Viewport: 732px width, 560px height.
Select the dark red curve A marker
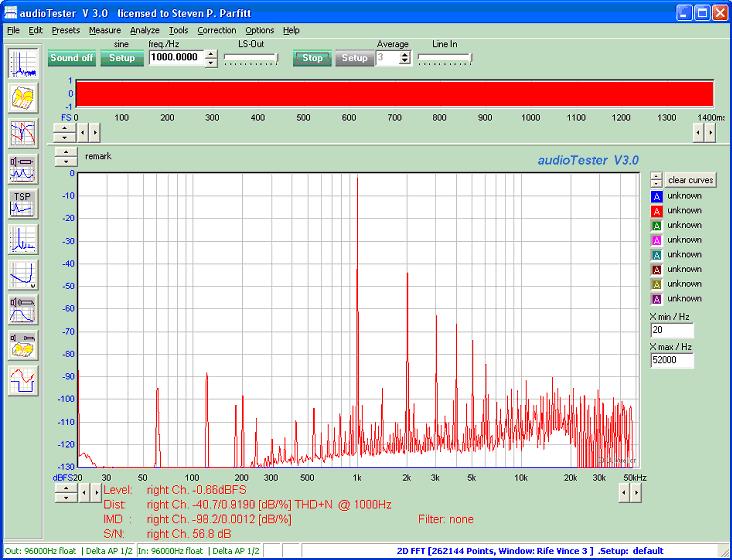click(x=656, y=270)
